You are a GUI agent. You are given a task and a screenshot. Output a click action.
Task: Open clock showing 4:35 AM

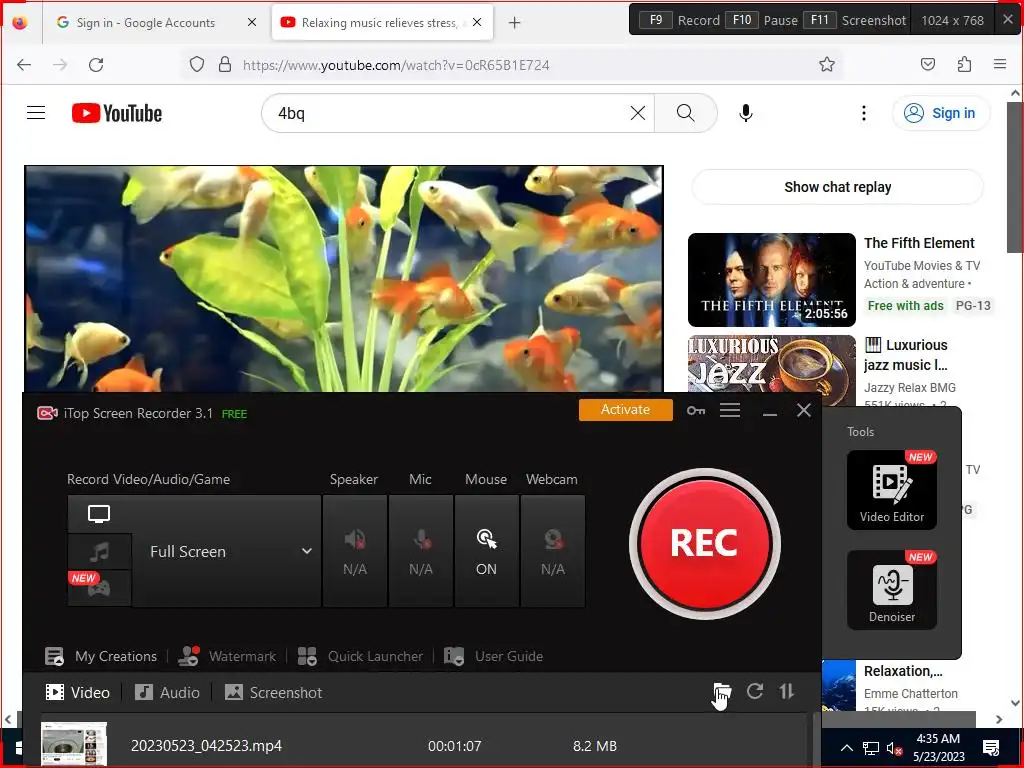coord(938,748)
